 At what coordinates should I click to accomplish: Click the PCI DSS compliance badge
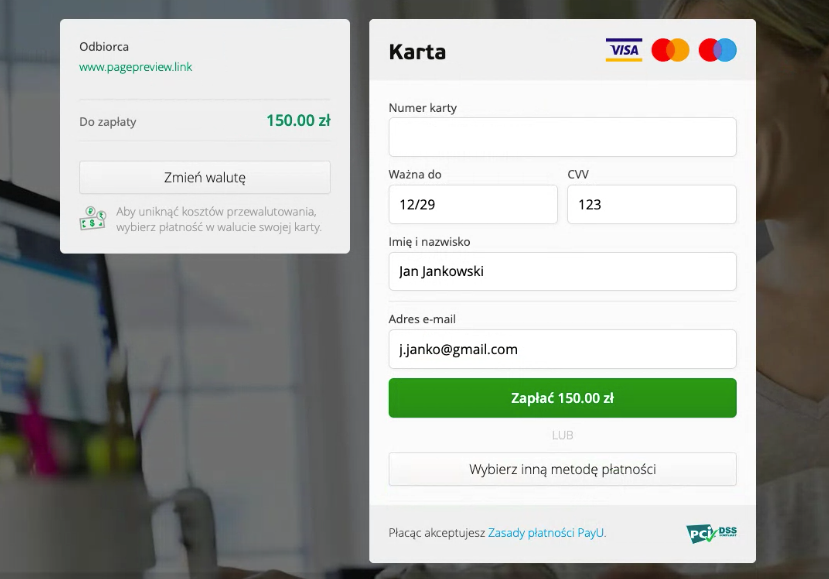click(x=711, y=534)
